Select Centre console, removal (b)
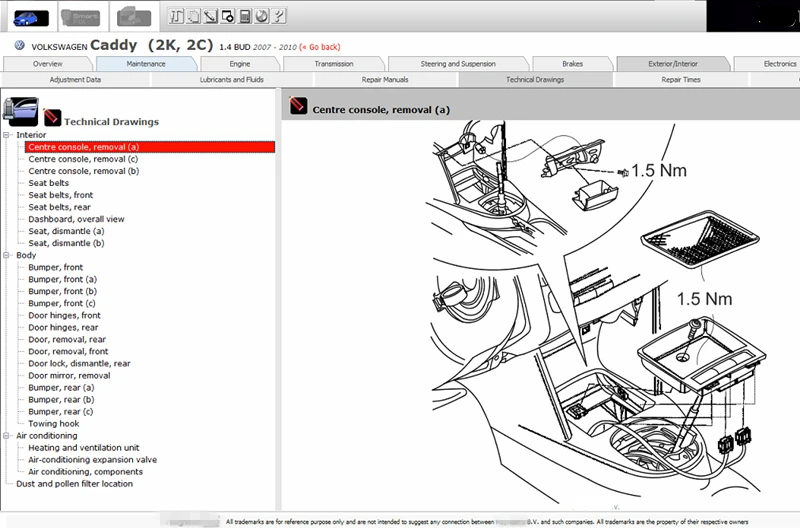This screenshot has height=528, width=800. tap(84, 171)
